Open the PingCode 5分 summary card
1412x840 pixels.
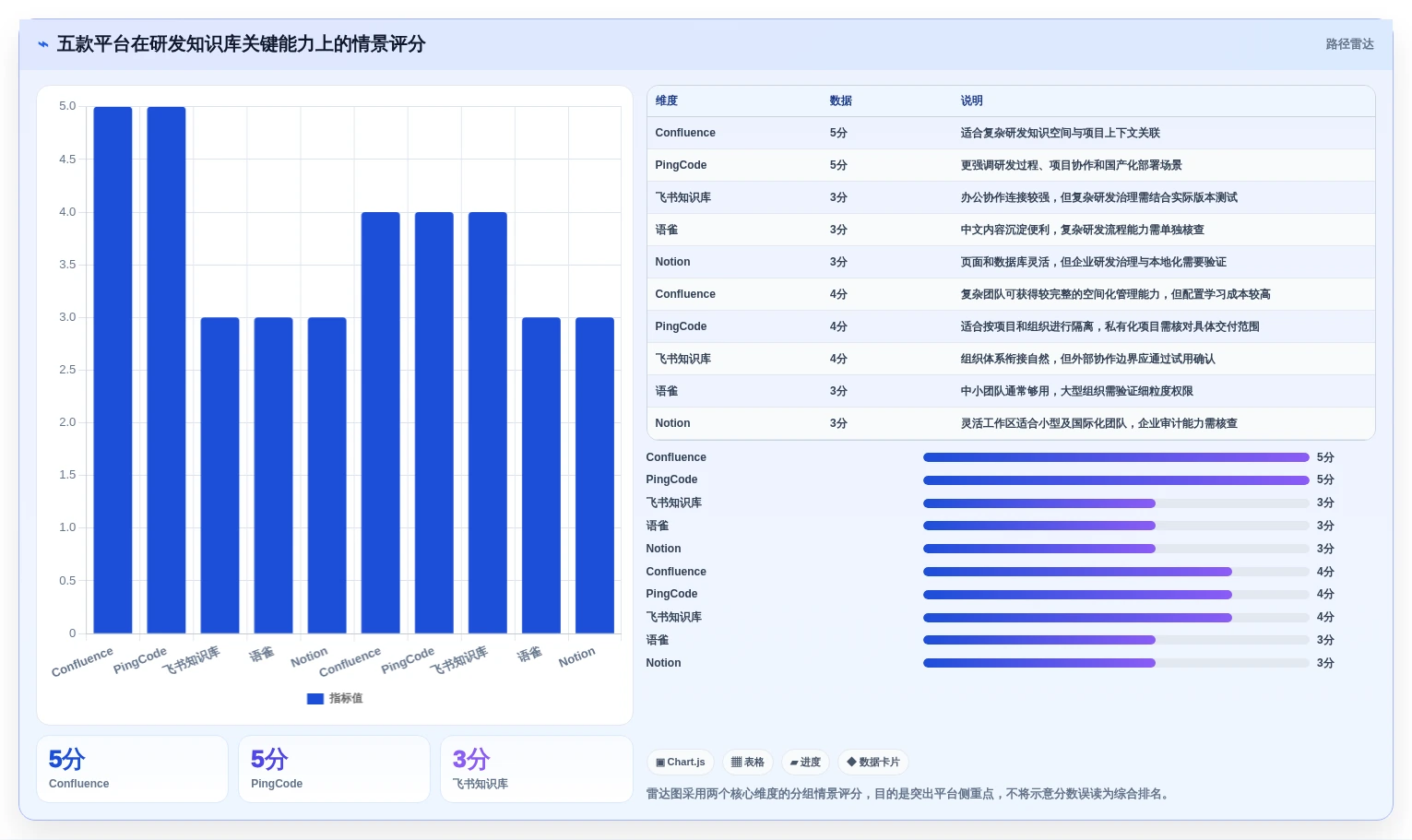(x=334, y=769)
